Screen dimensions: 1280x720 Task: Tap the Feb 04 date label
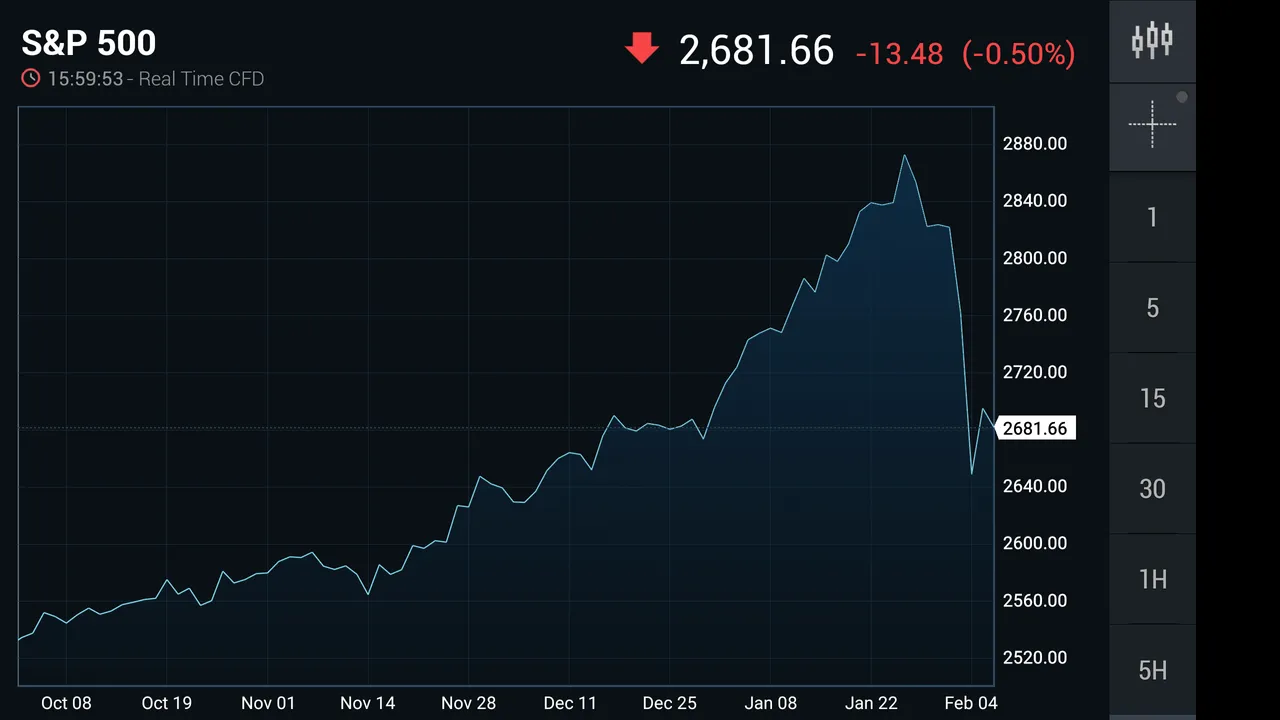pyautogui.click(x=972, y=703)
